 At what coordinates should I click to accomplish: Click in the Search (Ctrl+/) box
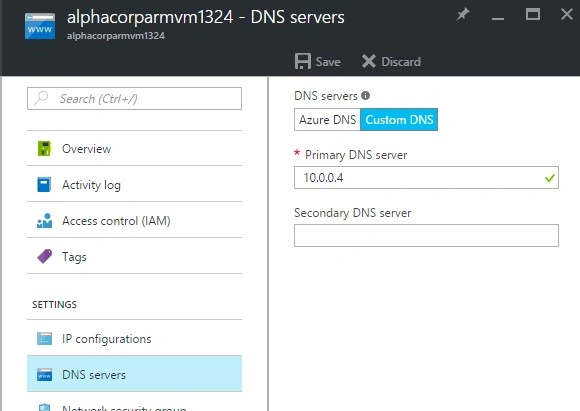pyautogui.click(x=134, y=98)
